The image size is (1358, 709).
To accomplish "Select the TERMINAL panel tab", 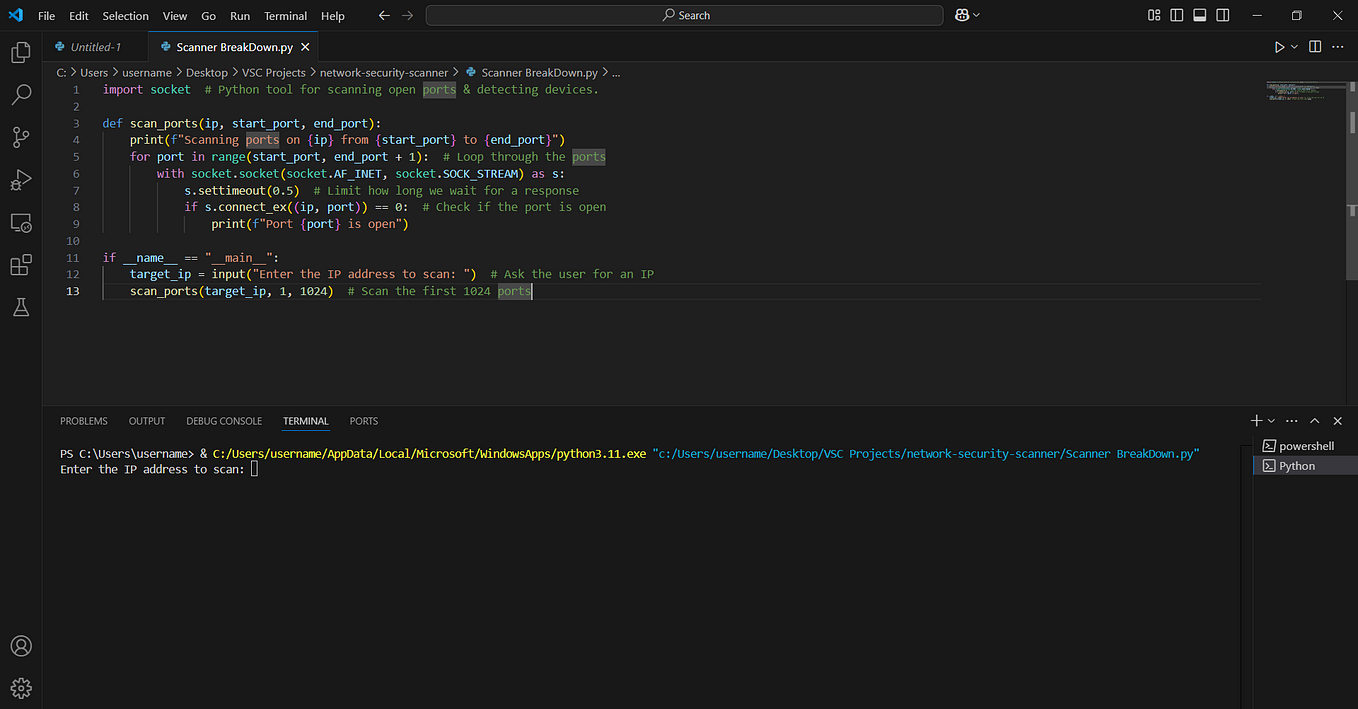I will coord(306,421).
